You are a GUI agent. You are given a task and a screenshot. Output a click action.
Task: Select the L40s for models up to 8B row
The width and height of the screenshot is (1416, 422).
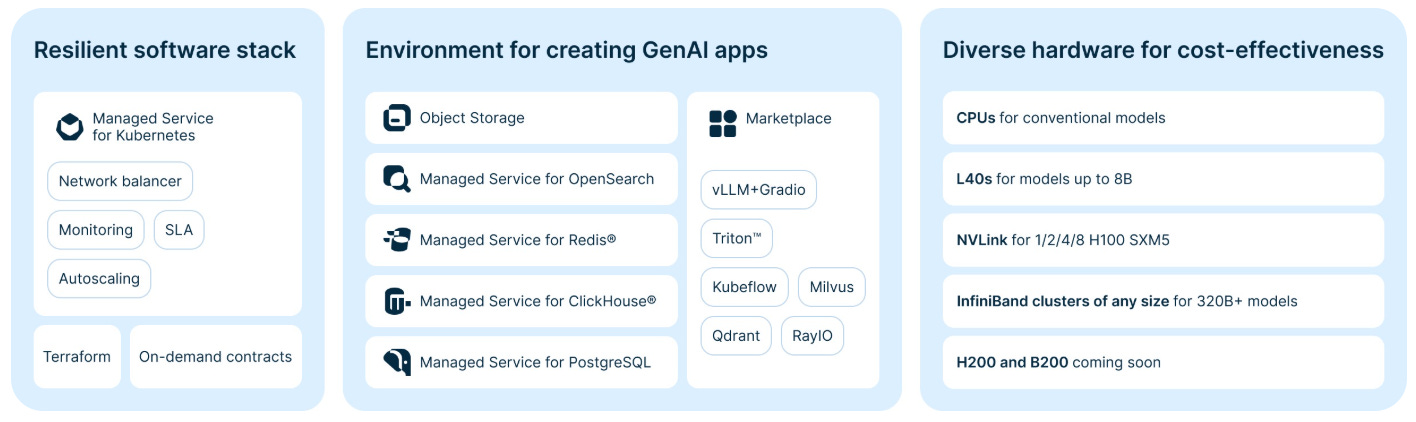1164,179
